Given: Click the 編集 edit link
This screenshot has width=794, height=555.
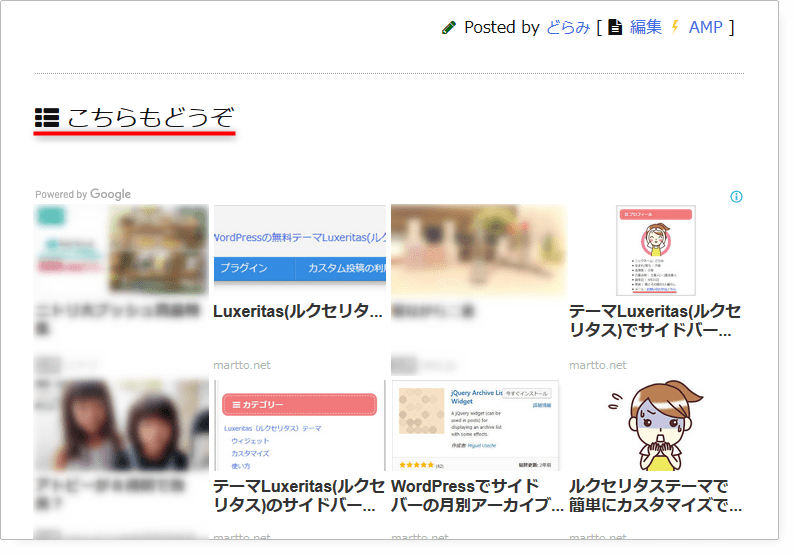Looking at the screenshot, I should [646, 27].
